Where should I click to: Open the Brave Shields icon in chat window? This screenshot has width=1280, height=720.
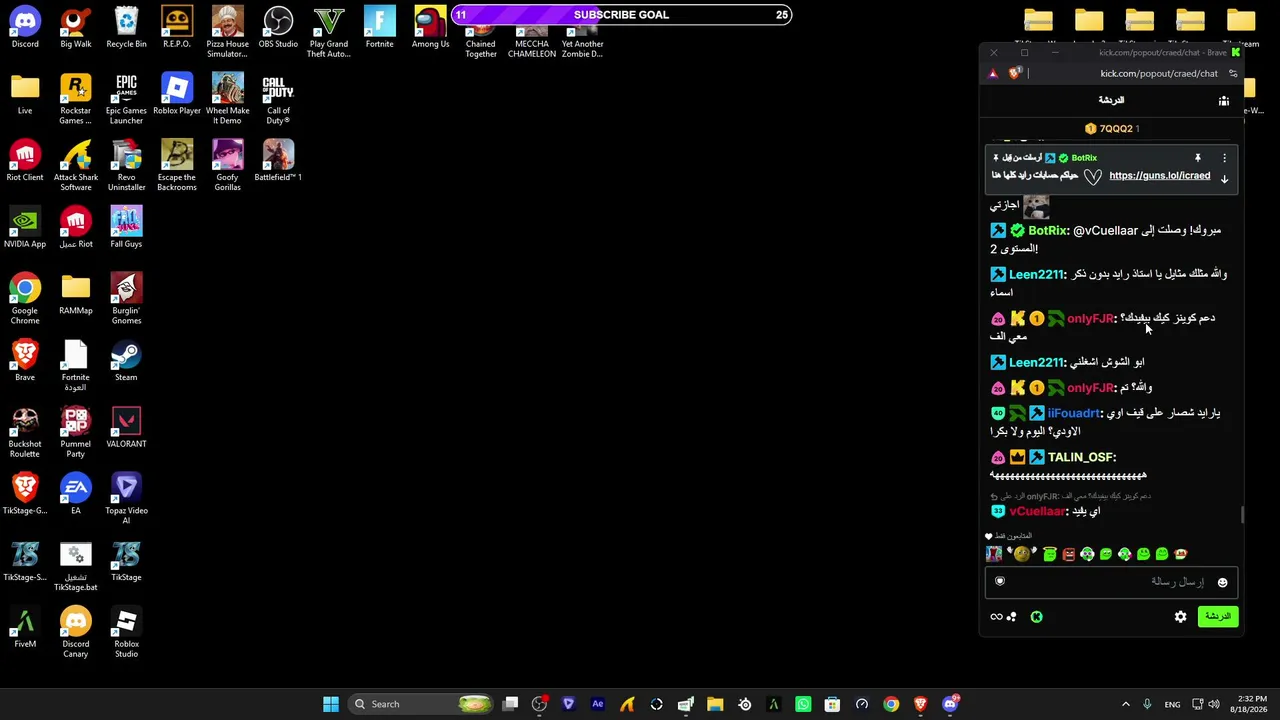click(x=1016, y=73)
